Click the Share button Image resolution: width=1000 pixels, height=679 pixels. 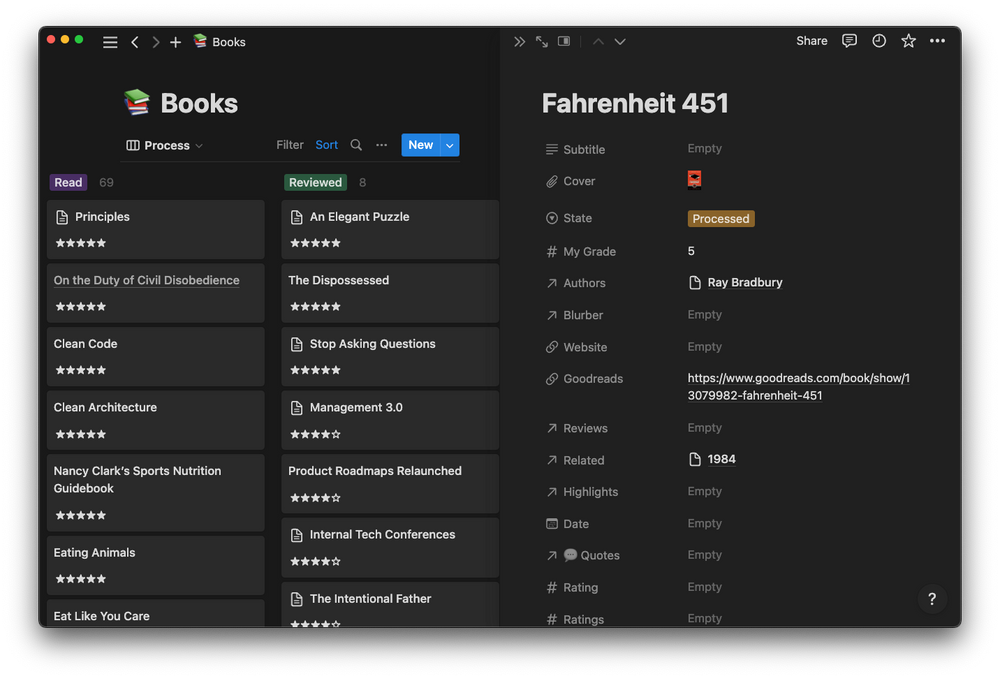(811, 41)
